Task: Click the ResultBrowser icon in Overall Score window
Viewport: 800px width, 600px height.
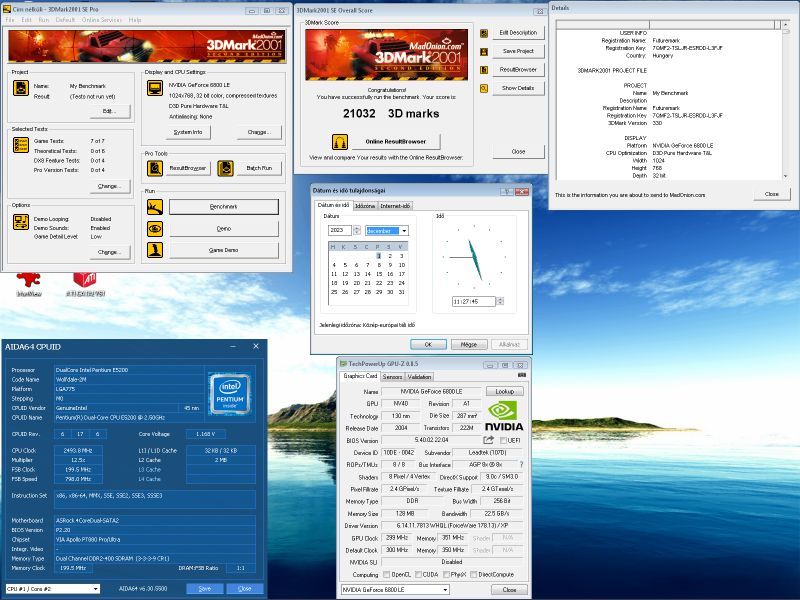Action: pyautogui.click(x=484, y=70)
